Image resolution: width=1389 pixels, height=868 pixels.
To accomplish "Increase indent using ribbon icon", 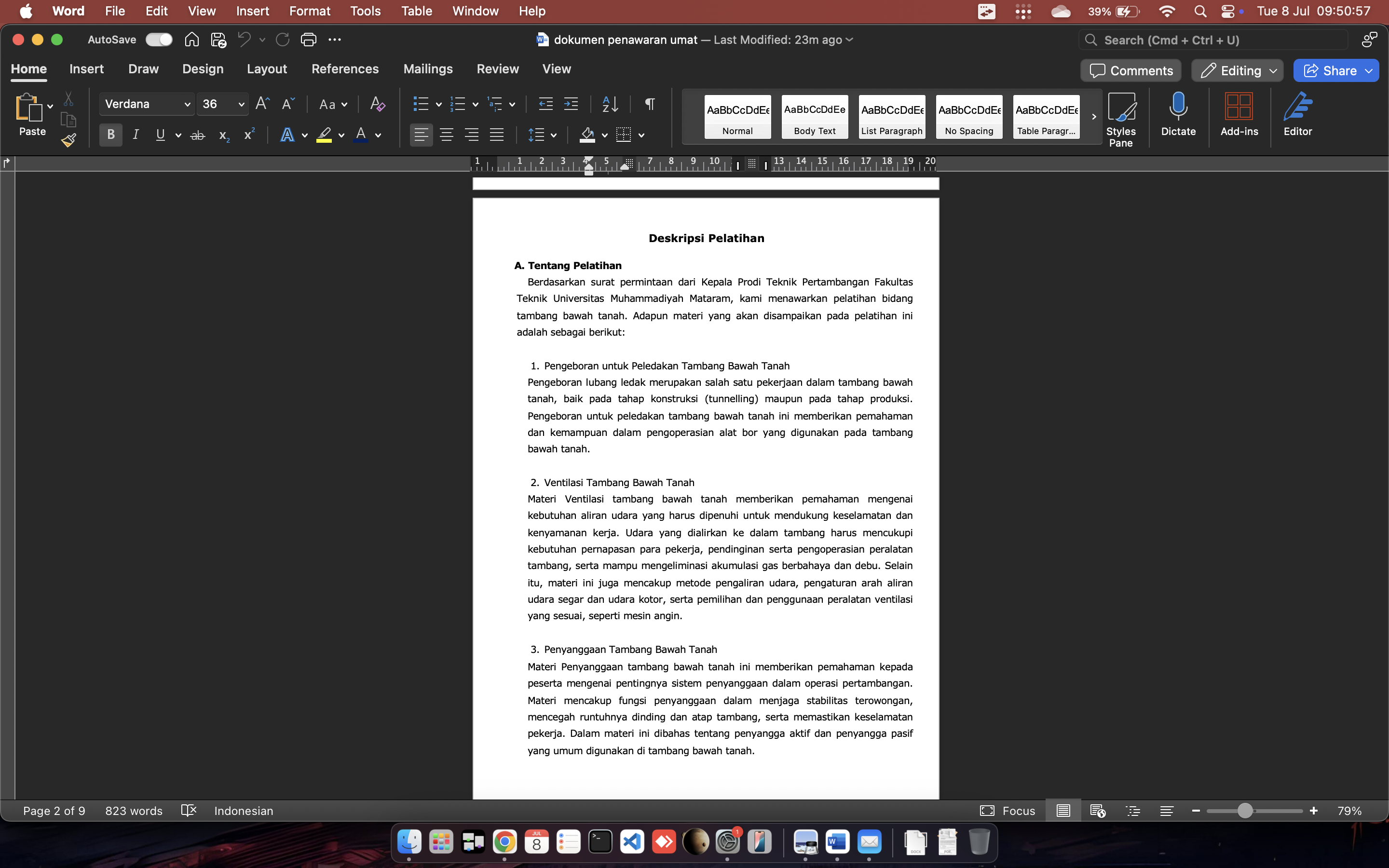I will [x=571, y=104].
